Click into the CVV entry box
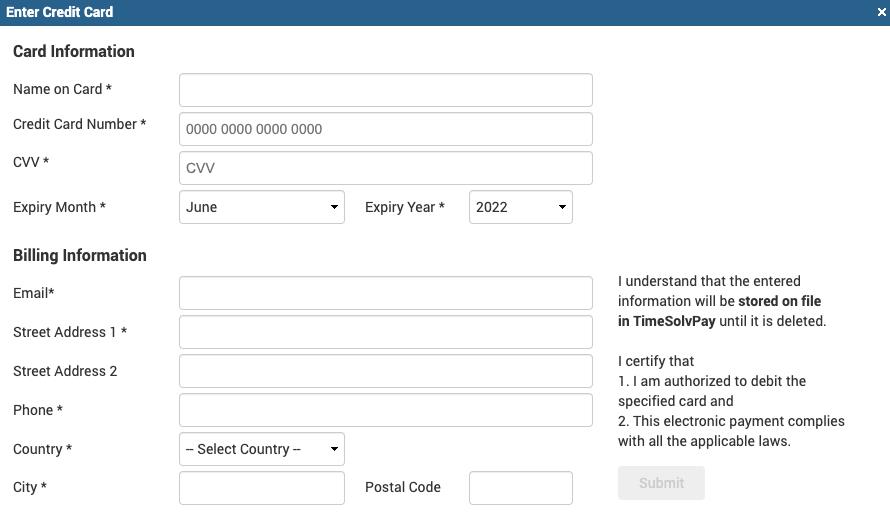Screen dimensions: 890x512 385,168
